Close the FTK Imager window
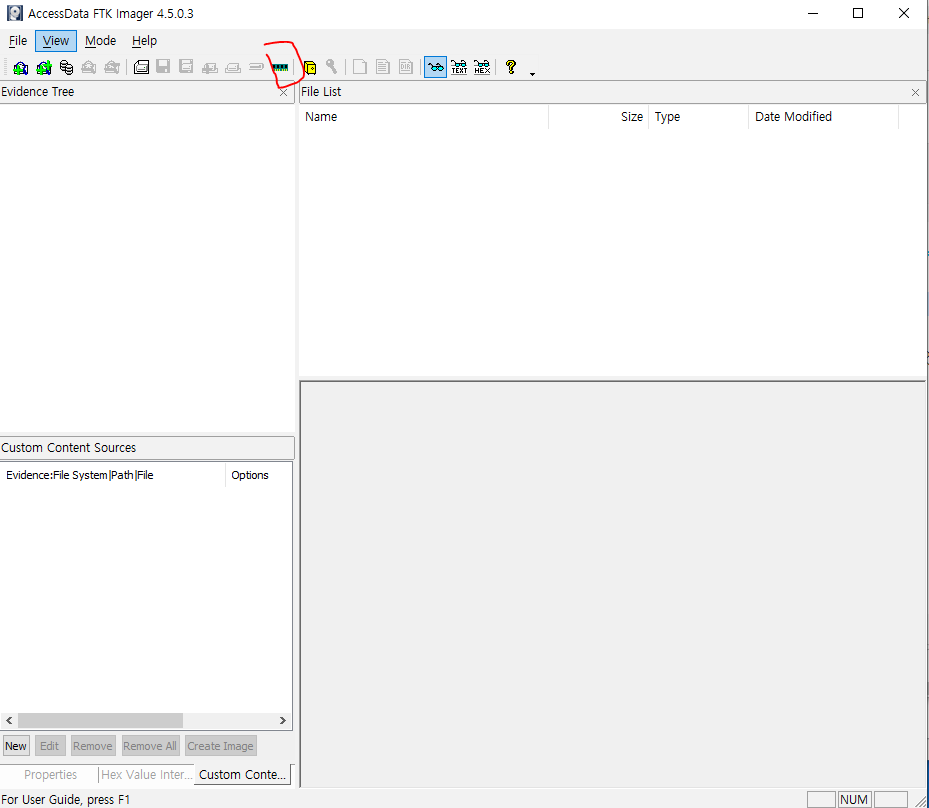The height and width of the screenshot is (808, 929). [904, 13]
